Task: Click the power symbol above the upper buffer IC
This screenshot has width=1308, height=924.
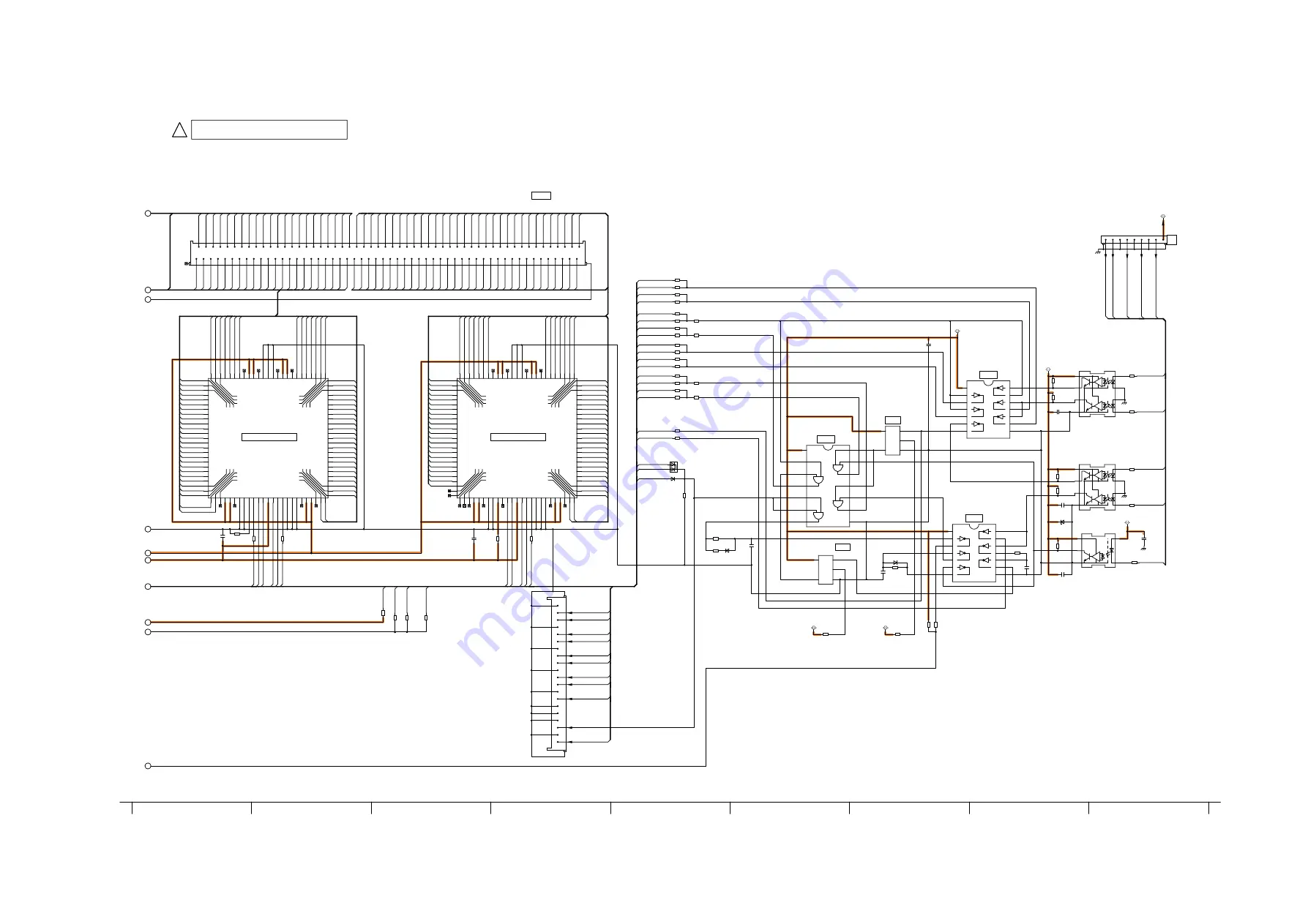Action: click(x=957, y=332)
